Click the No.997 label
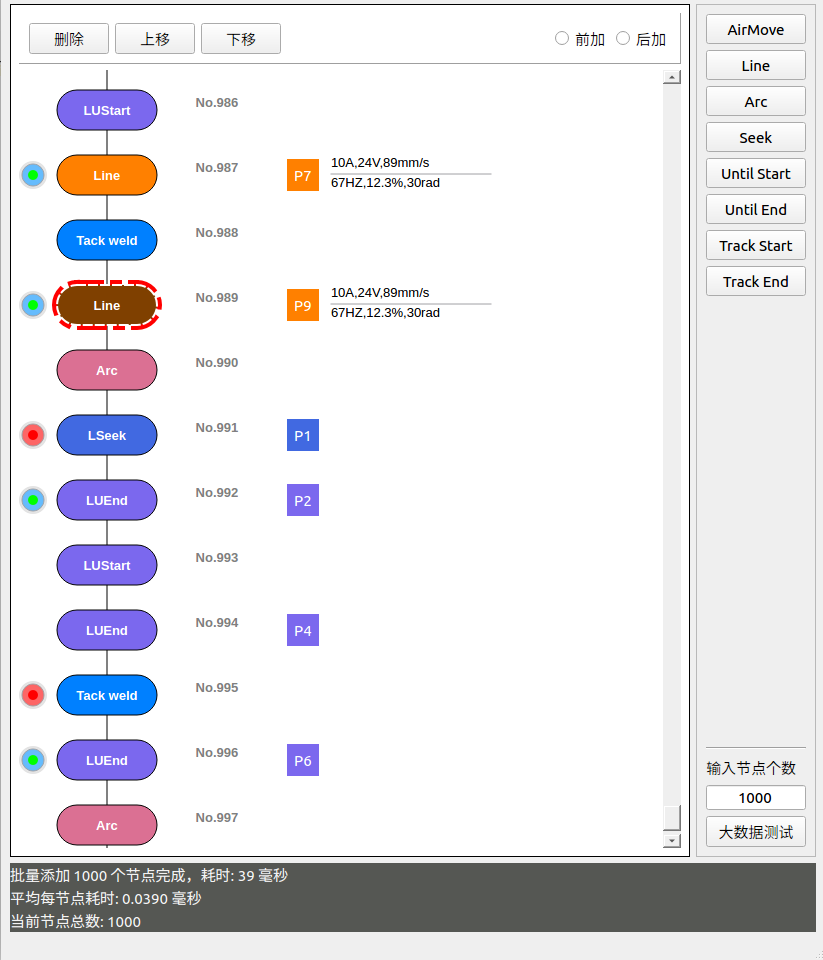Screen dimensions: 823x960 pyautogui.click(x=217, y=817)
